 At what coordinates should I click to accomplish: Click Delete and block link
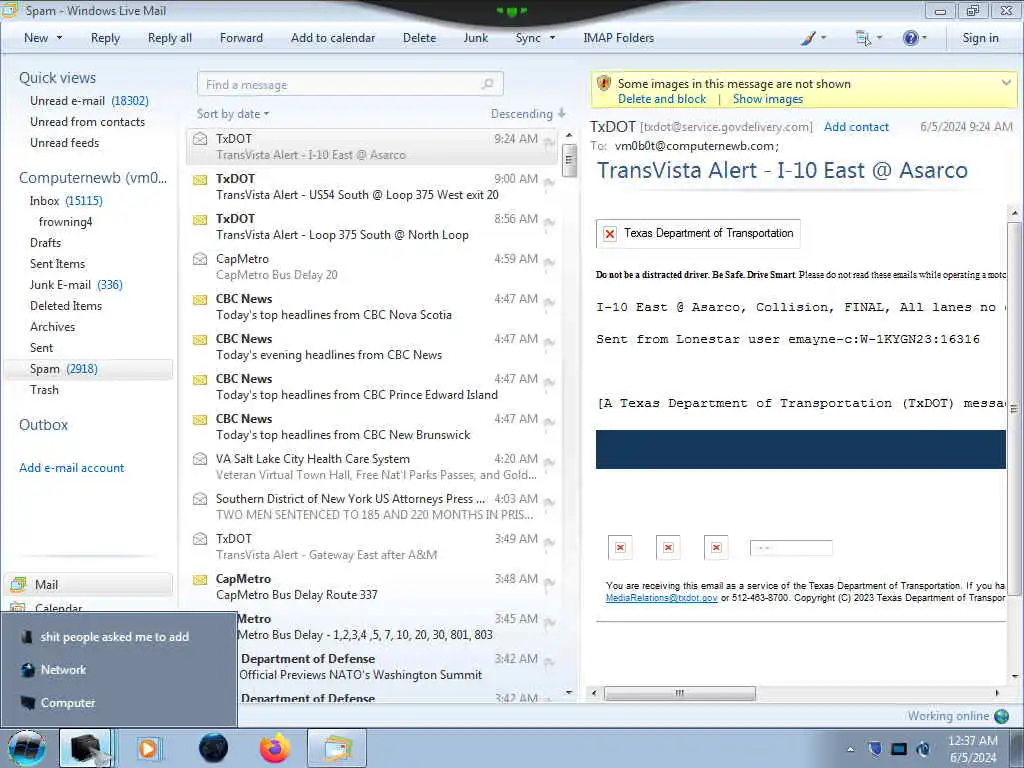662,99
